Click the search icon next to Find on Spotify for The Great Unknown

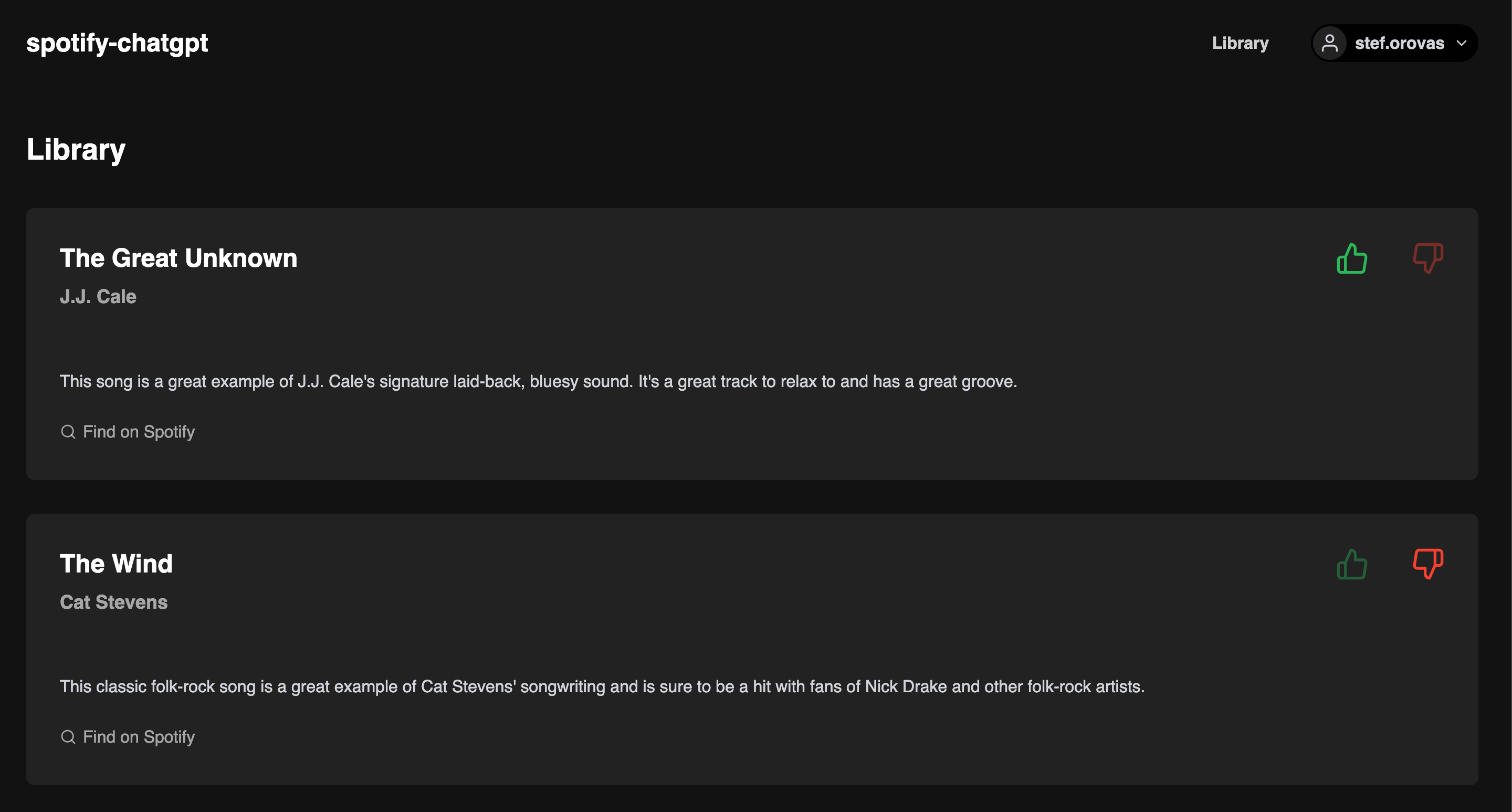coord(68,432)
